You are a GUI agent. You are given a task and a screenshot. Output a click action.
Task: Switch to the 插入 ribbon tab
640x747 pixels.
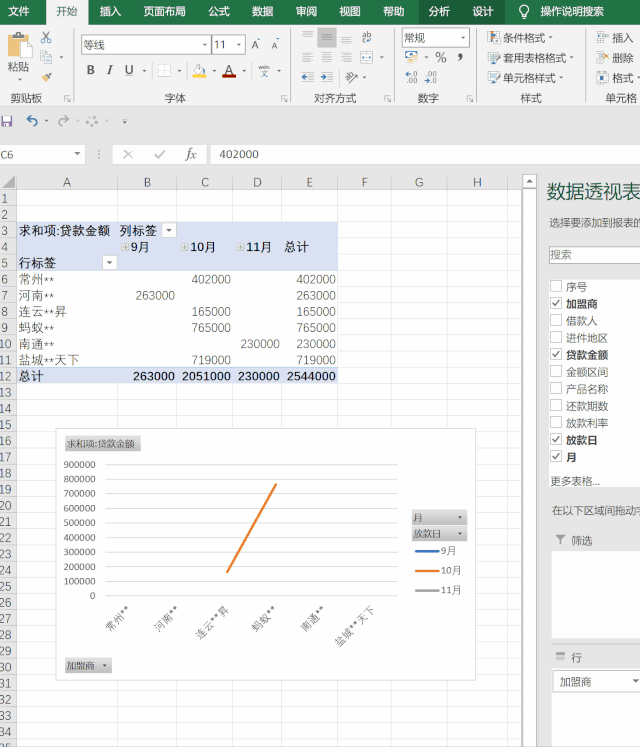tap(110, 11)
